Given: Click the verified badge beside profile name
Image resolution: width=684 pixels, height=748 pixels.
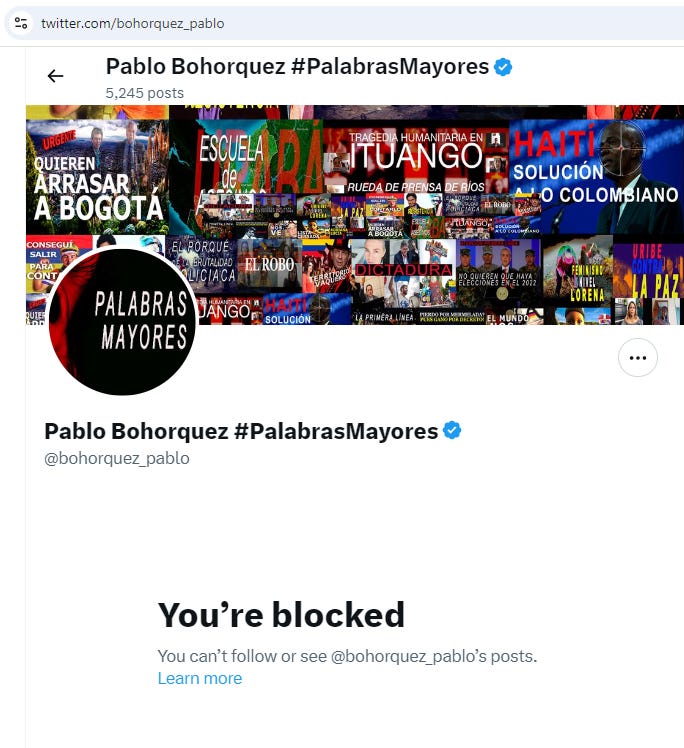Looking at the screenshot, I should click(x=452, y=431).
